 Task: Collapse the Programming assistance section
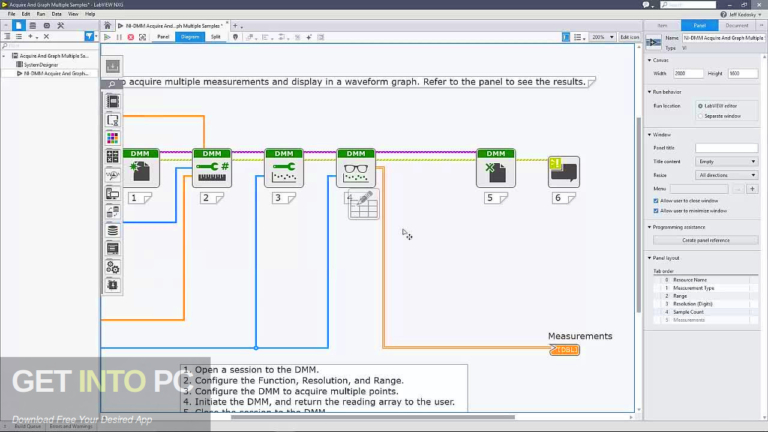(x=650, y=227)
